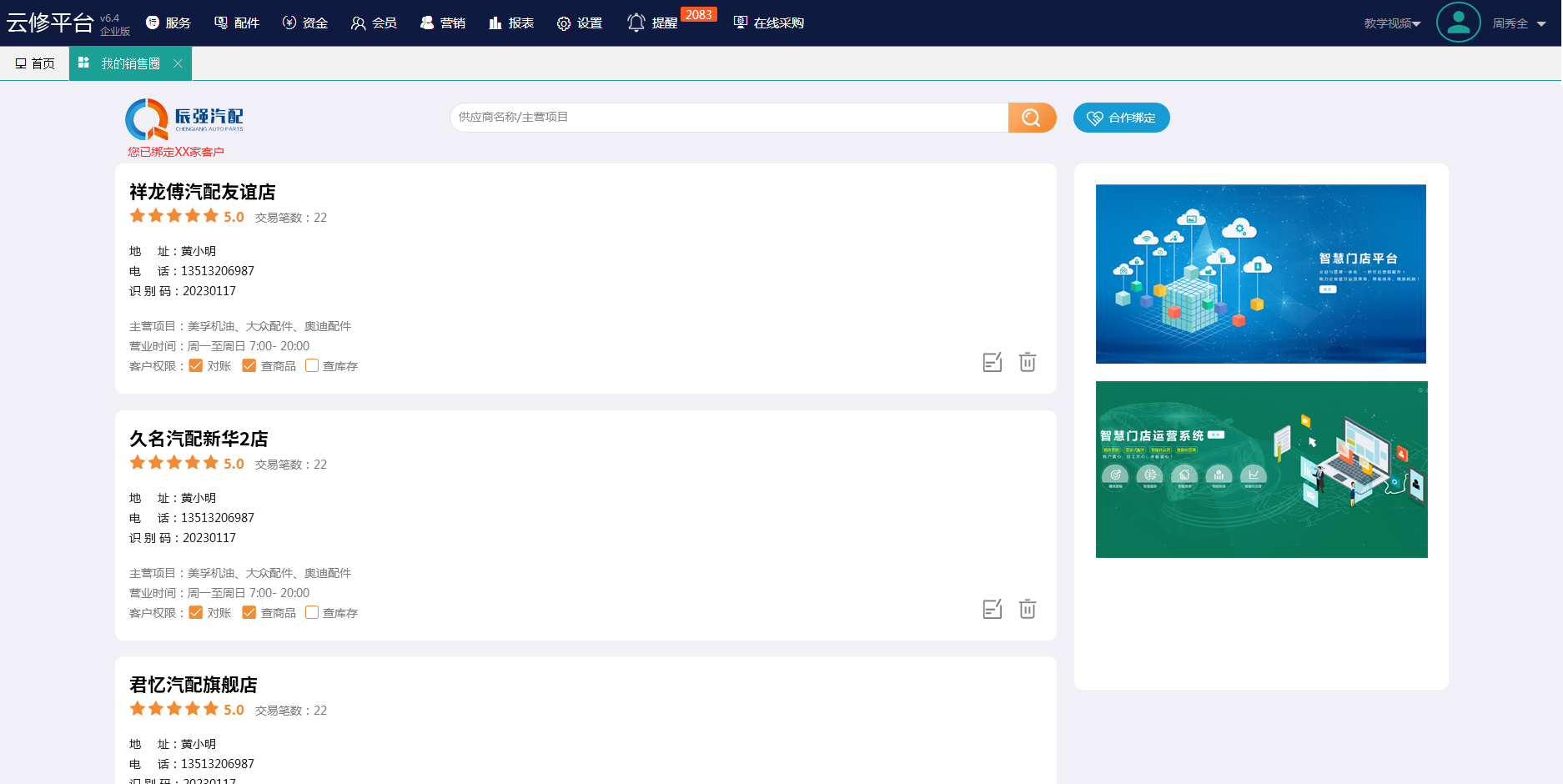Delete the 祥龙傅汽配友谊店 supplier entry
The width and height of the screenshot is (1563, 784).
click(x=1028, y=362)
